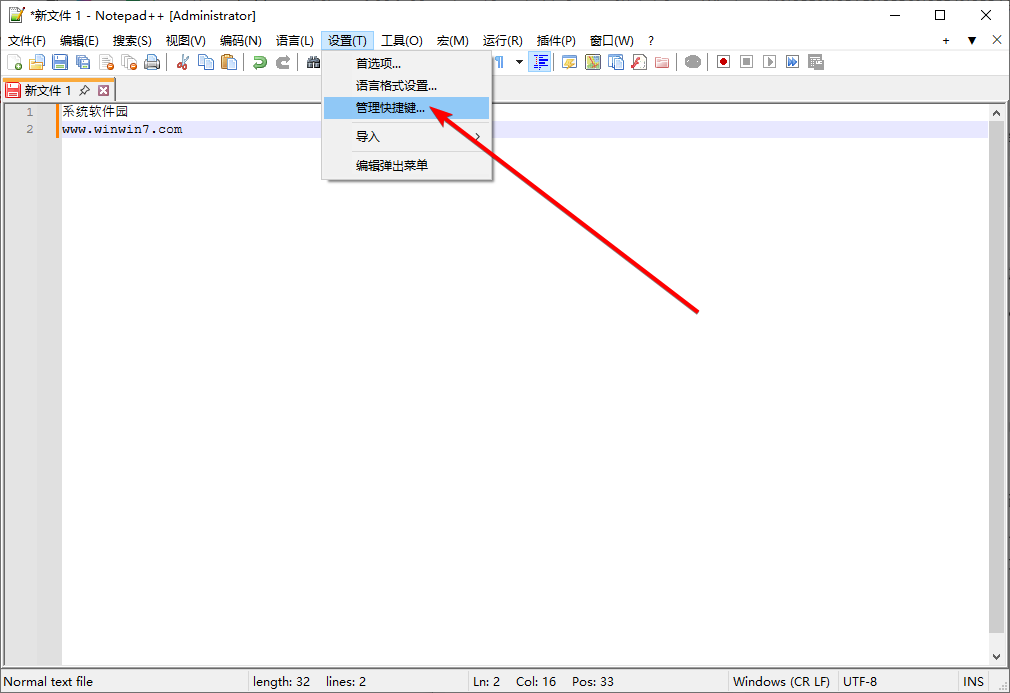The width and height of the screenshot is (1010, 693).
Task: Choose 编辑弹出菜单 menu entry
Action: coord(406,166)
